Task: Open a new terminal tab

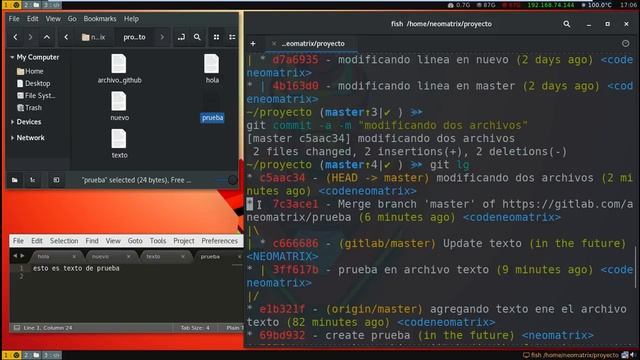Action: (x=253, y=44)
